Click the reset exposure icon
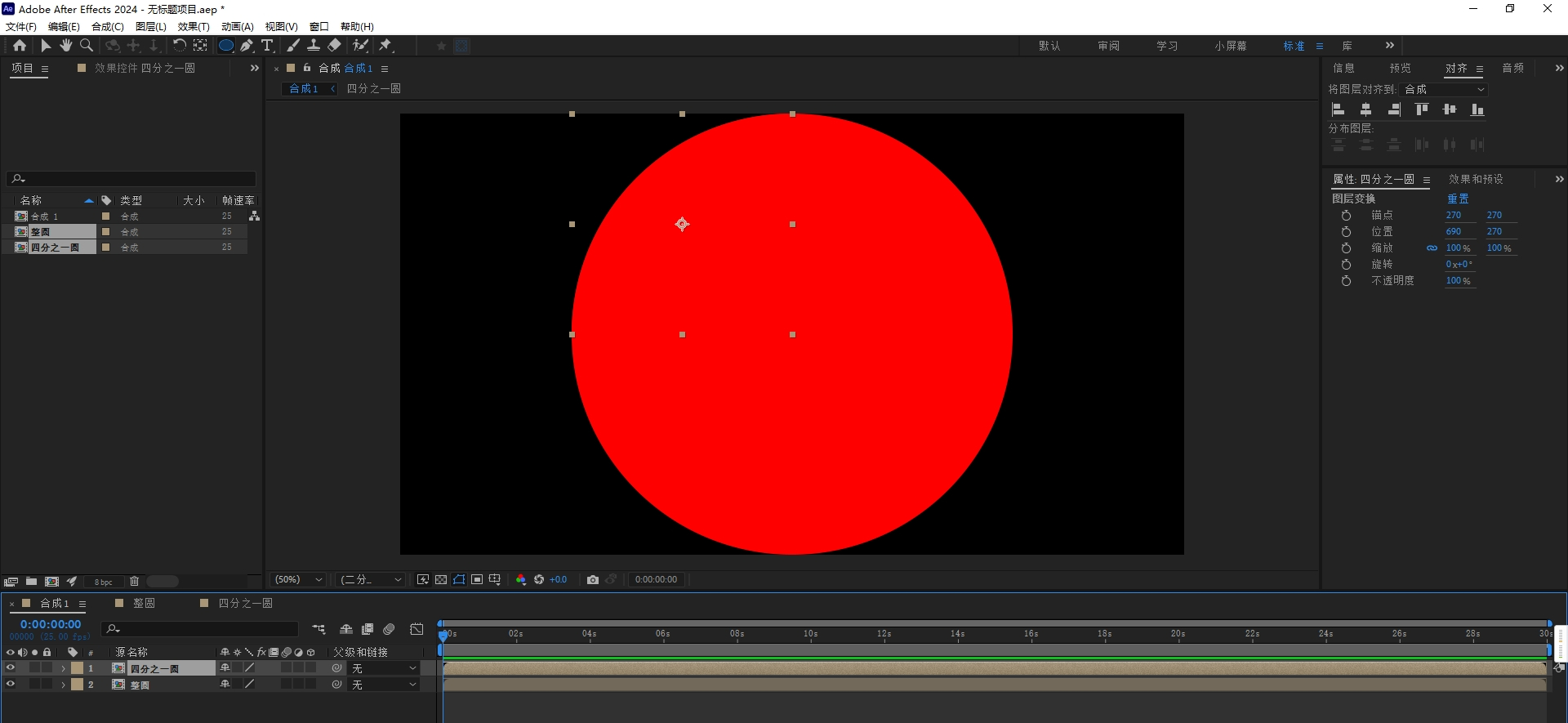This screenshot has height=723, width=1568. click(539, 580)
